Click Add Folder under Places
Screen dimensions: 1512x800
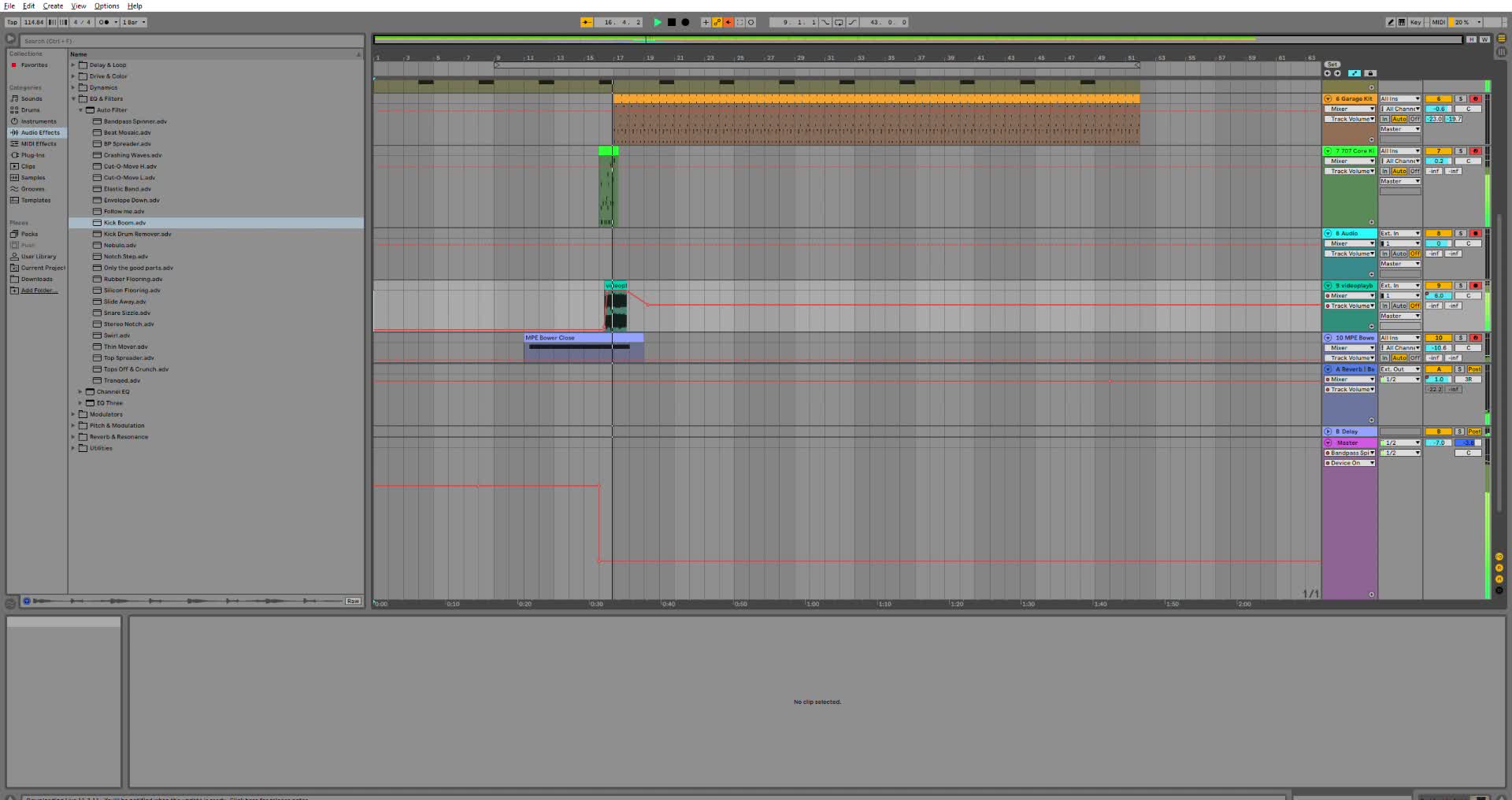click(37, 290)
